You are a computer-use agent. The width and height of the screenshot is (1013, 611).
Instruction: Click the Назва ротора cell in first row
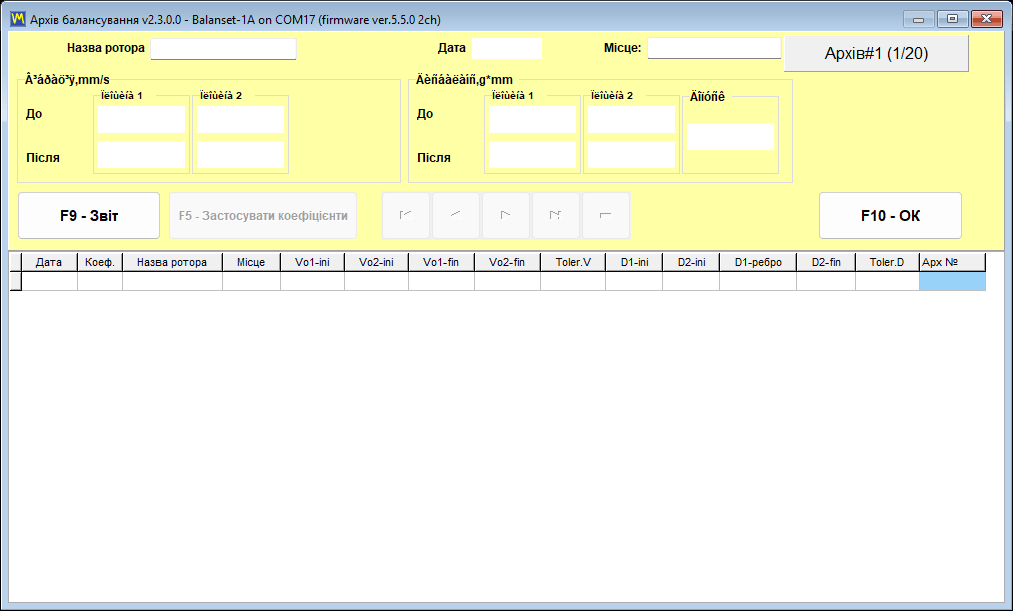[x=172, y=281]
